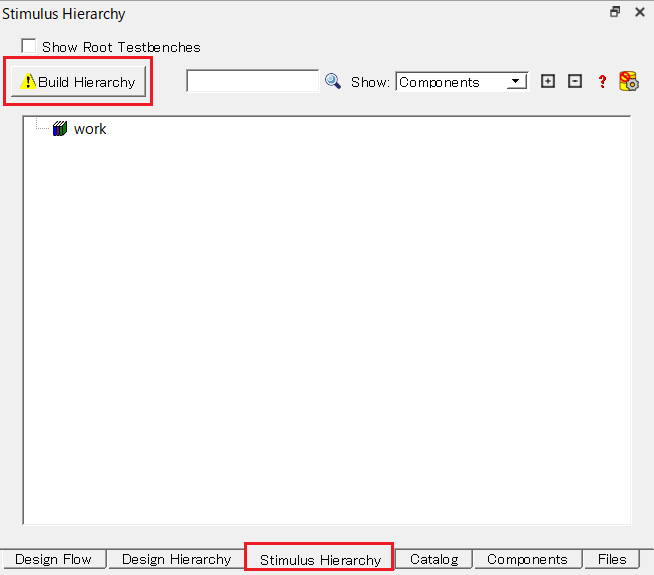Click the hierarchy search text field
The width and height of the screenshot is (654, 575).
[252, 81]
